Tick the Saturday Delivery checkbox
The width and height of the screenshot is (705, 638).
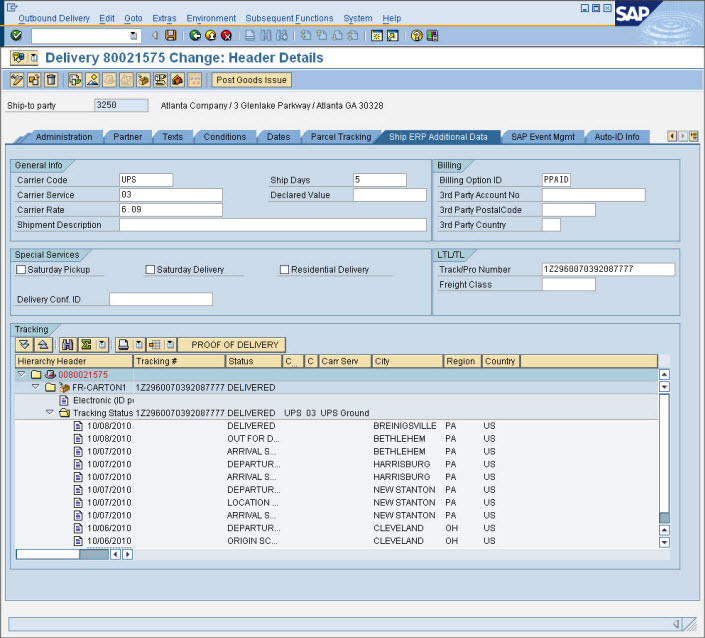150,270
